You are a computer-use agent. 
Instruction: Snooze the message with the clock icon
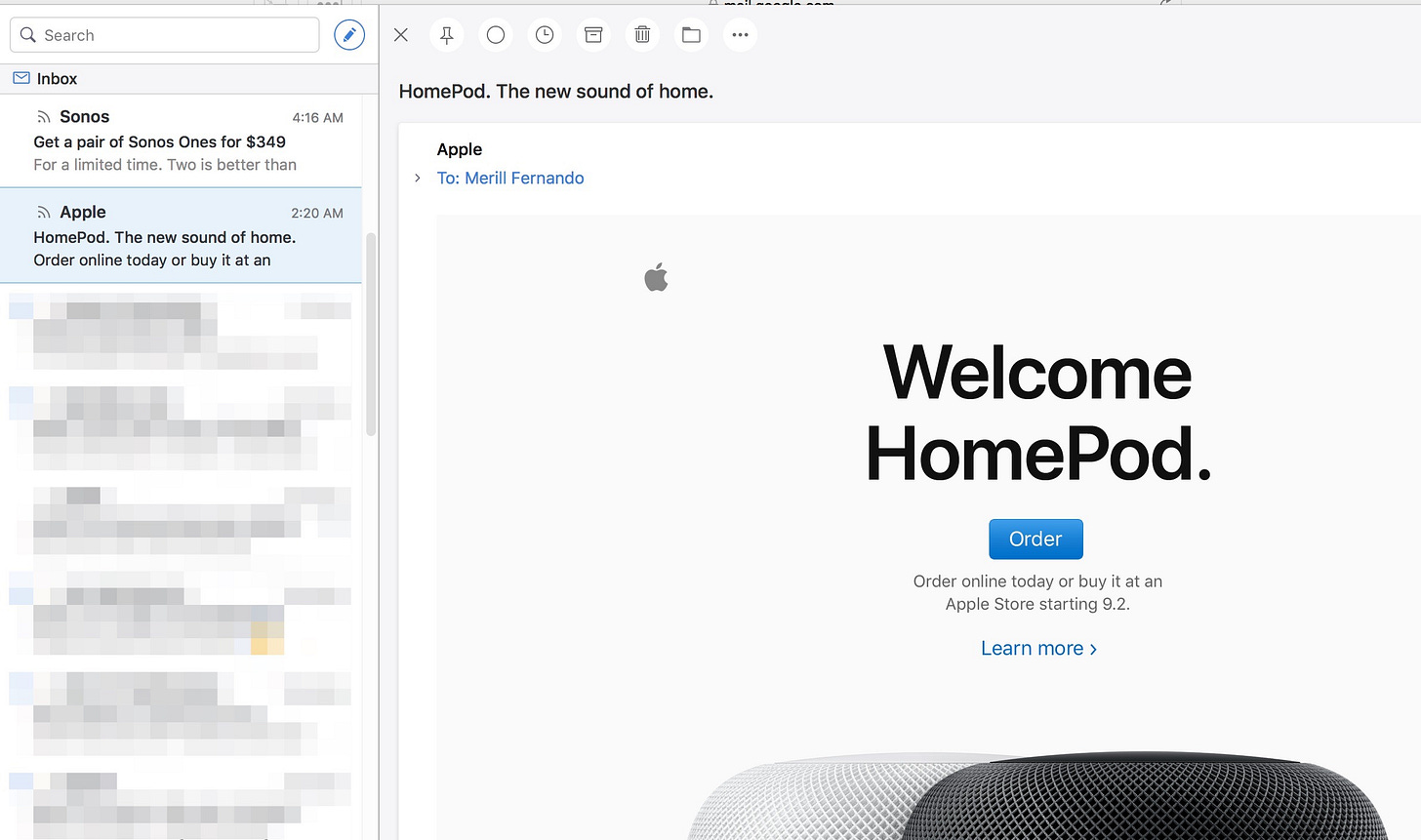pyautogui.click(x=545, y=35)
